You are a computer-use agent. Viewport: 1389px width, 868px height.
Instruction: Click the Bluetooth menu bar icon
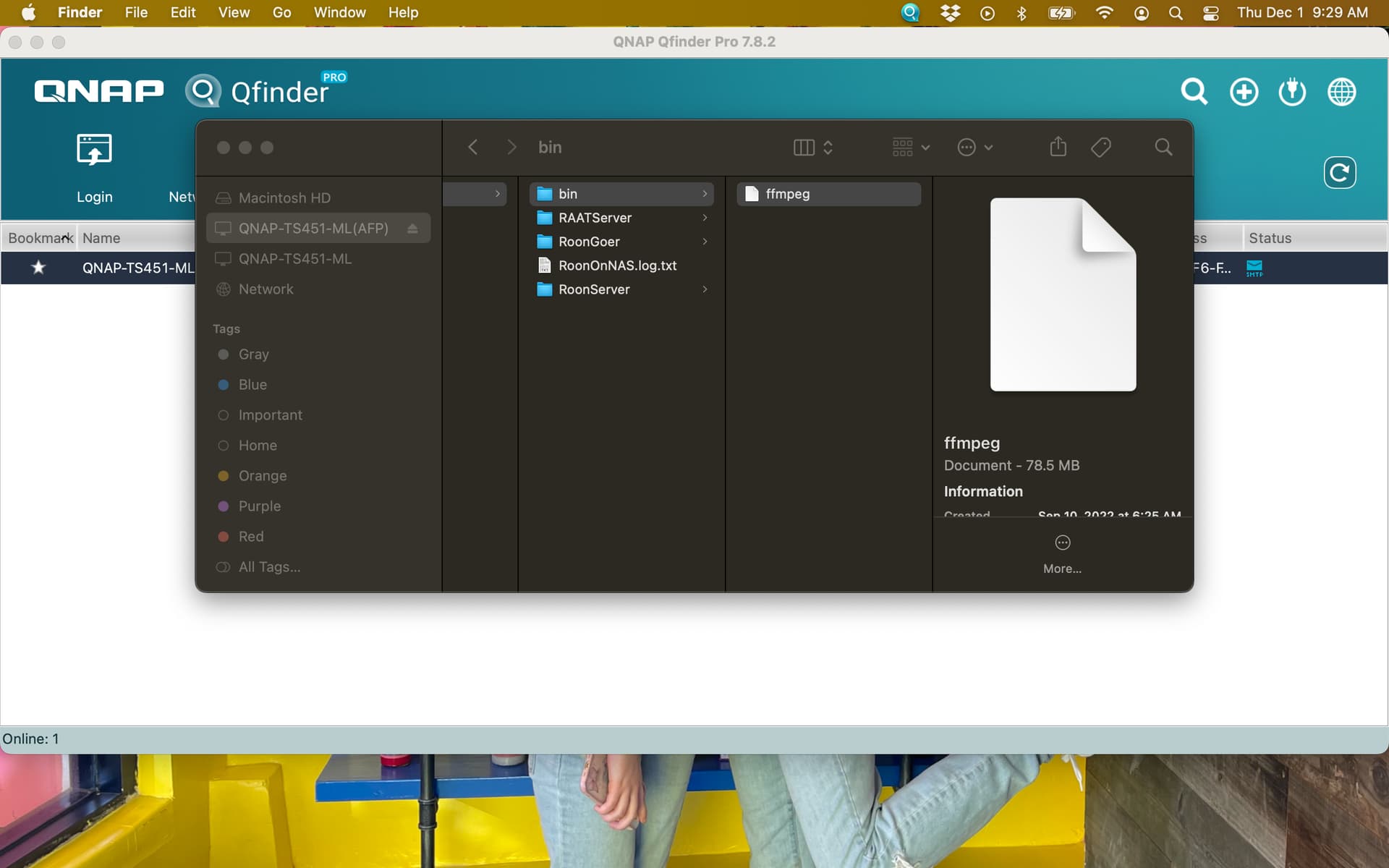pos(1021,13)
